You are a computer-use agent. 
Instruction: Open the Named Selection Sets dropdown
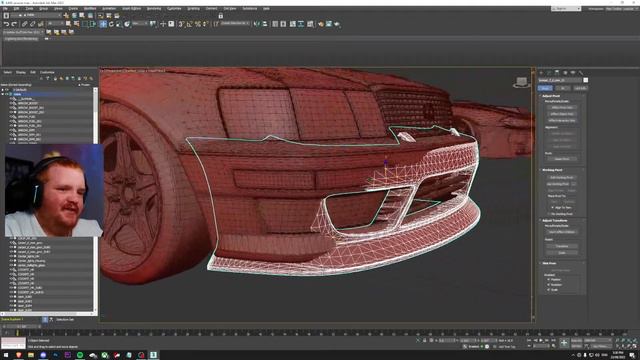235,24
